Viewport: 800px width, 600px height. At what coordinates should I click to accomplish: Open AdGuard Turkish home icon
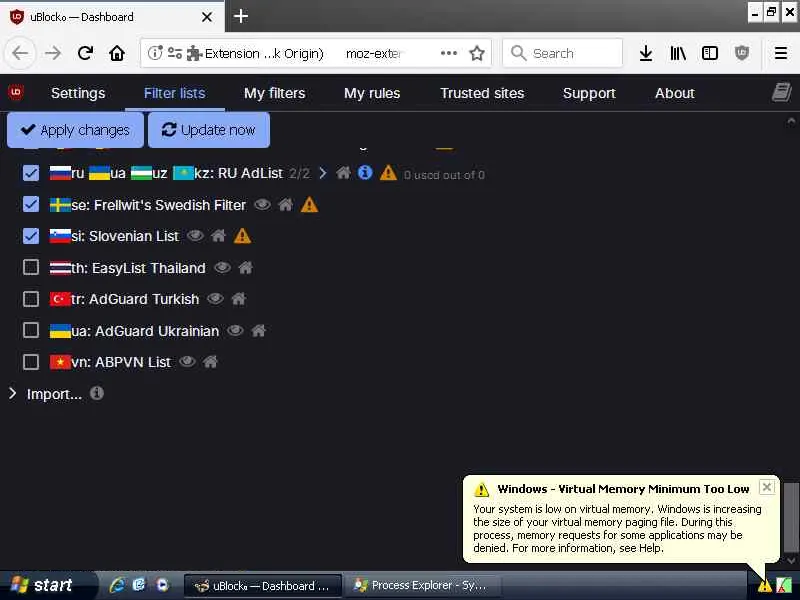[x=239, y=299]
